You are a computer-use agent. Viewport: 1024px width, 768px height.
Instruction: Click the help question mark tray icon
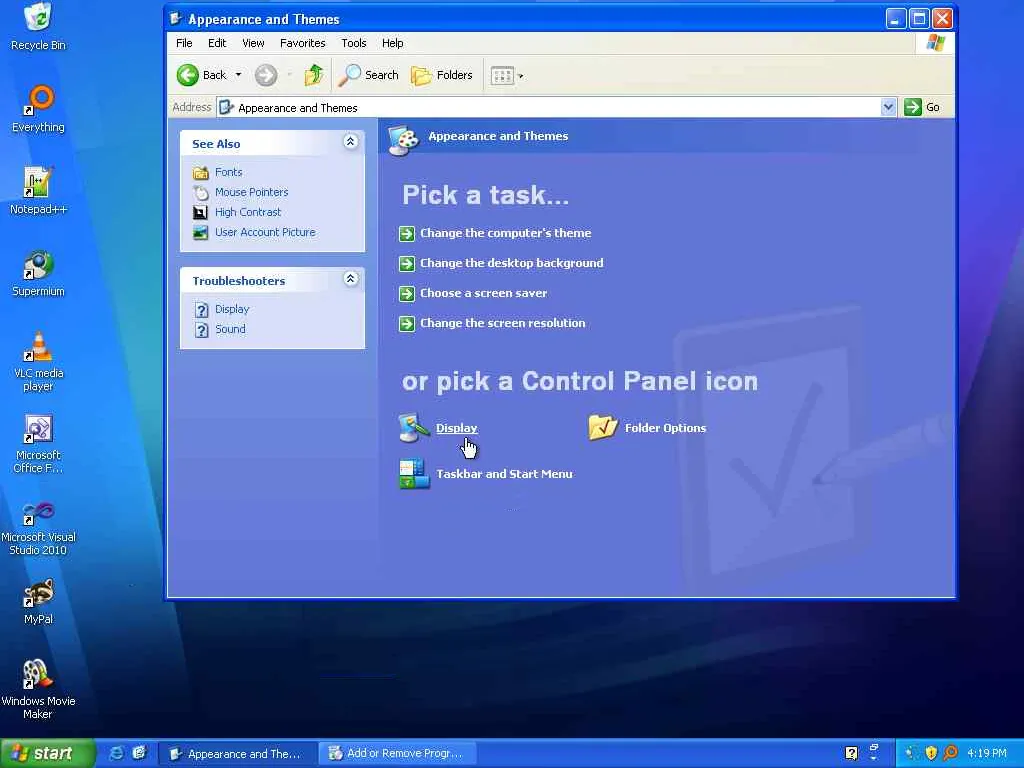click(x=851, y=753)
